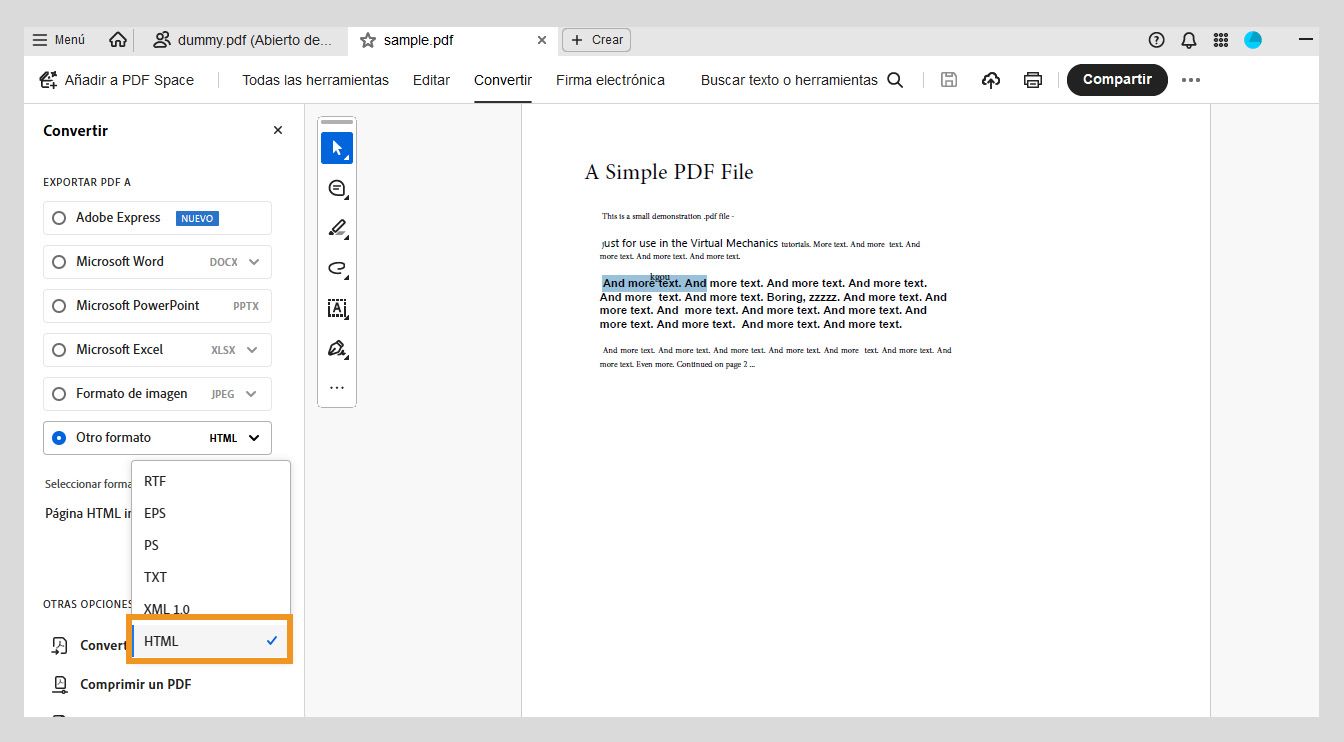Choose EPS from the format list
This screenshot has height=742, width=1344.
211,513
